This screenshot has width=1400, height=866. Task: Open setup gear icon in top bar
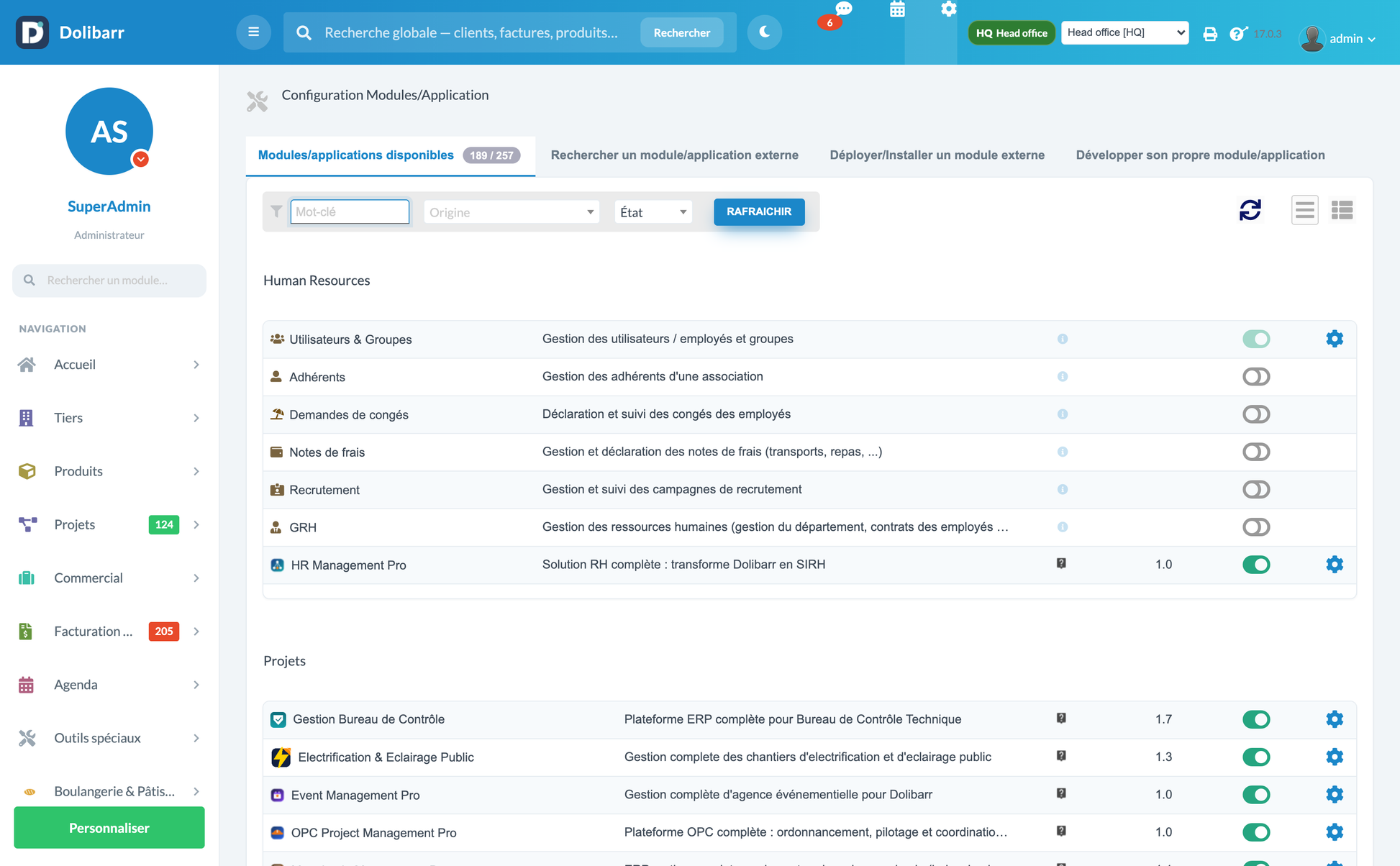point(949,9)
